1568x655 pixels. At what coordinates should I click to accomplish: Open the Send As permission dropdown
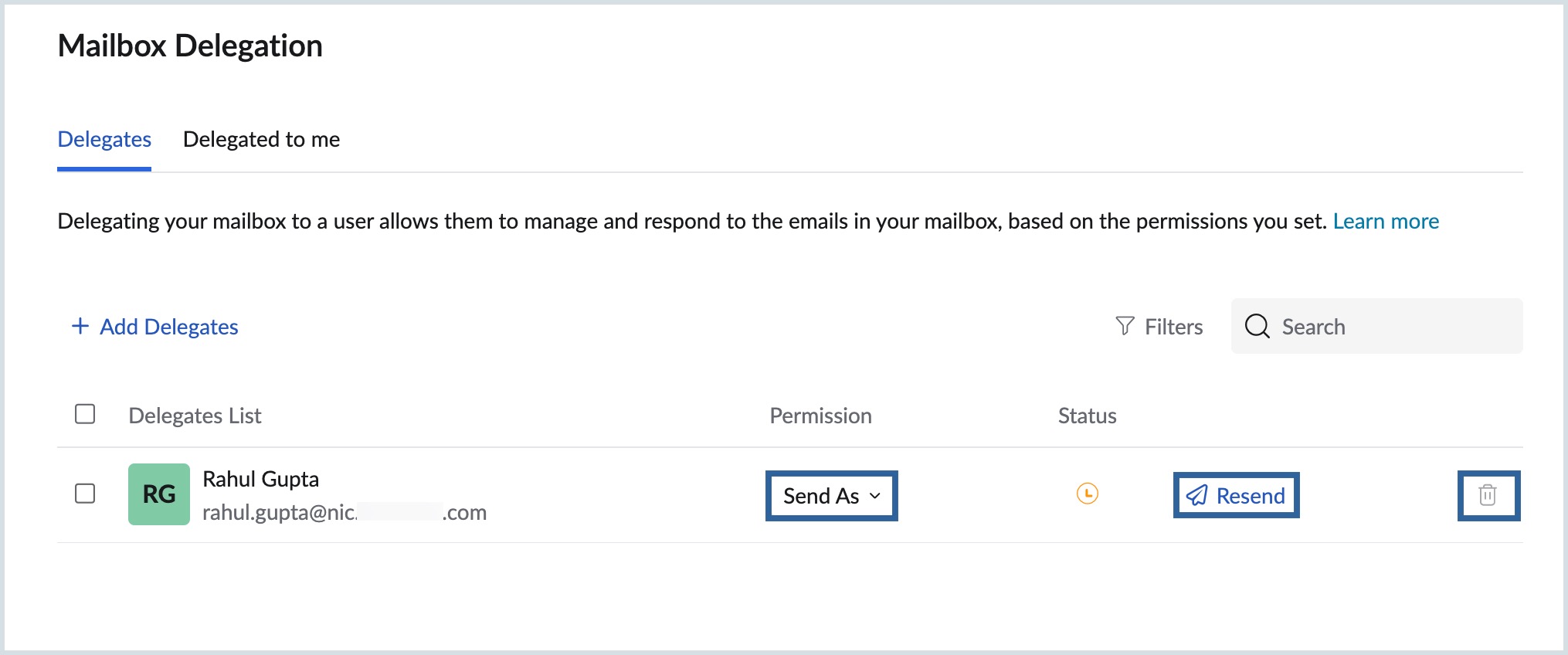(x=821, y=496)
